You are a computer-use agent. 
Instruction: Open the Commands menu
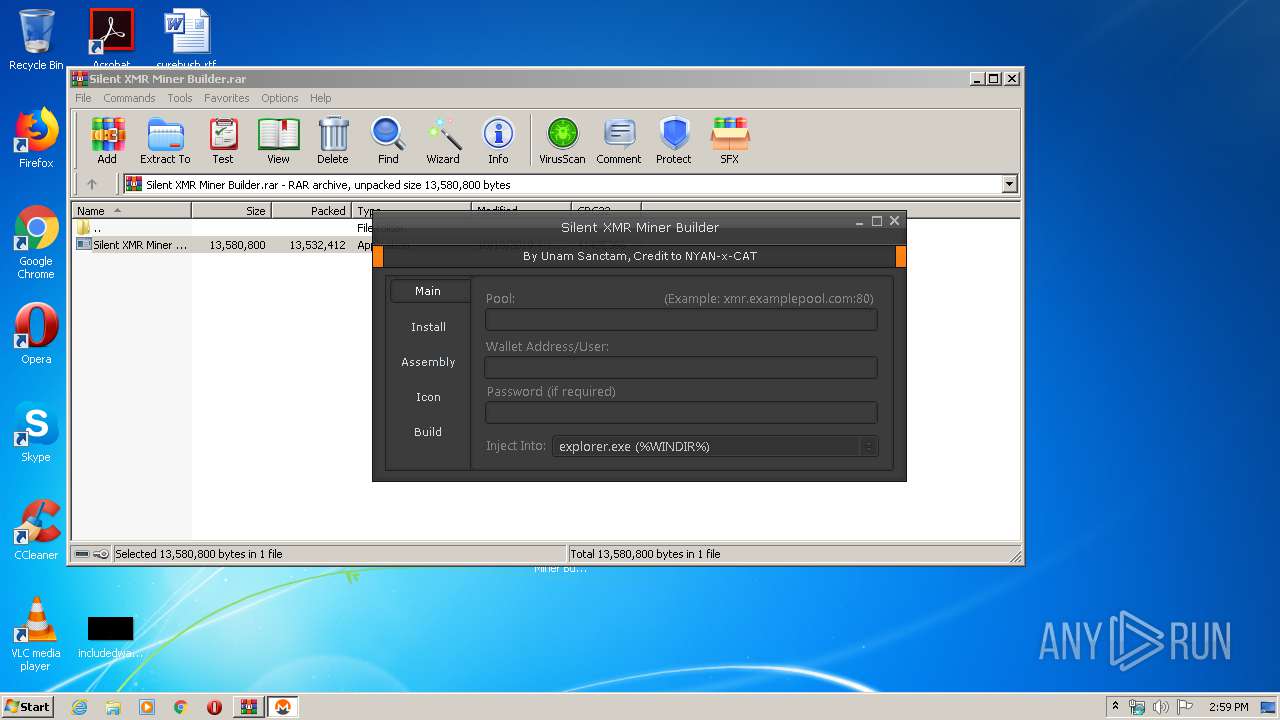click(129, 98)
